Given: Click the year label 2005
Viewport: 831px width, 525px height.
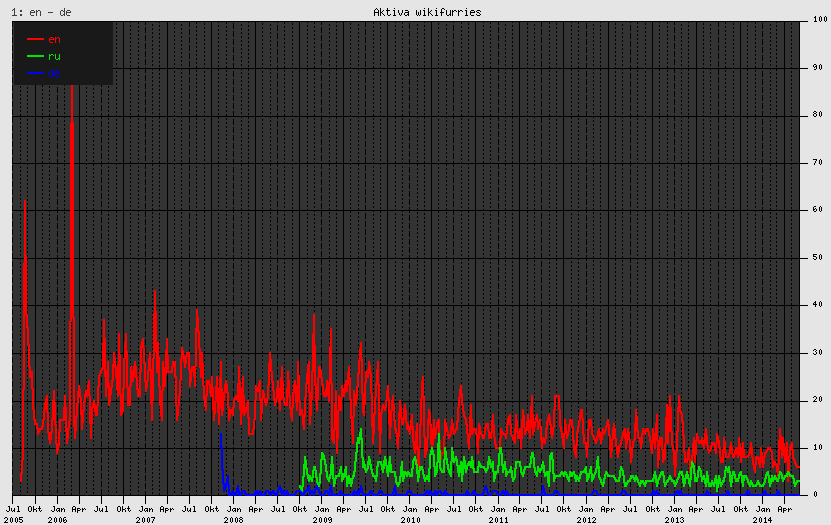Looking at the screenshot, I should coord(13,520).
